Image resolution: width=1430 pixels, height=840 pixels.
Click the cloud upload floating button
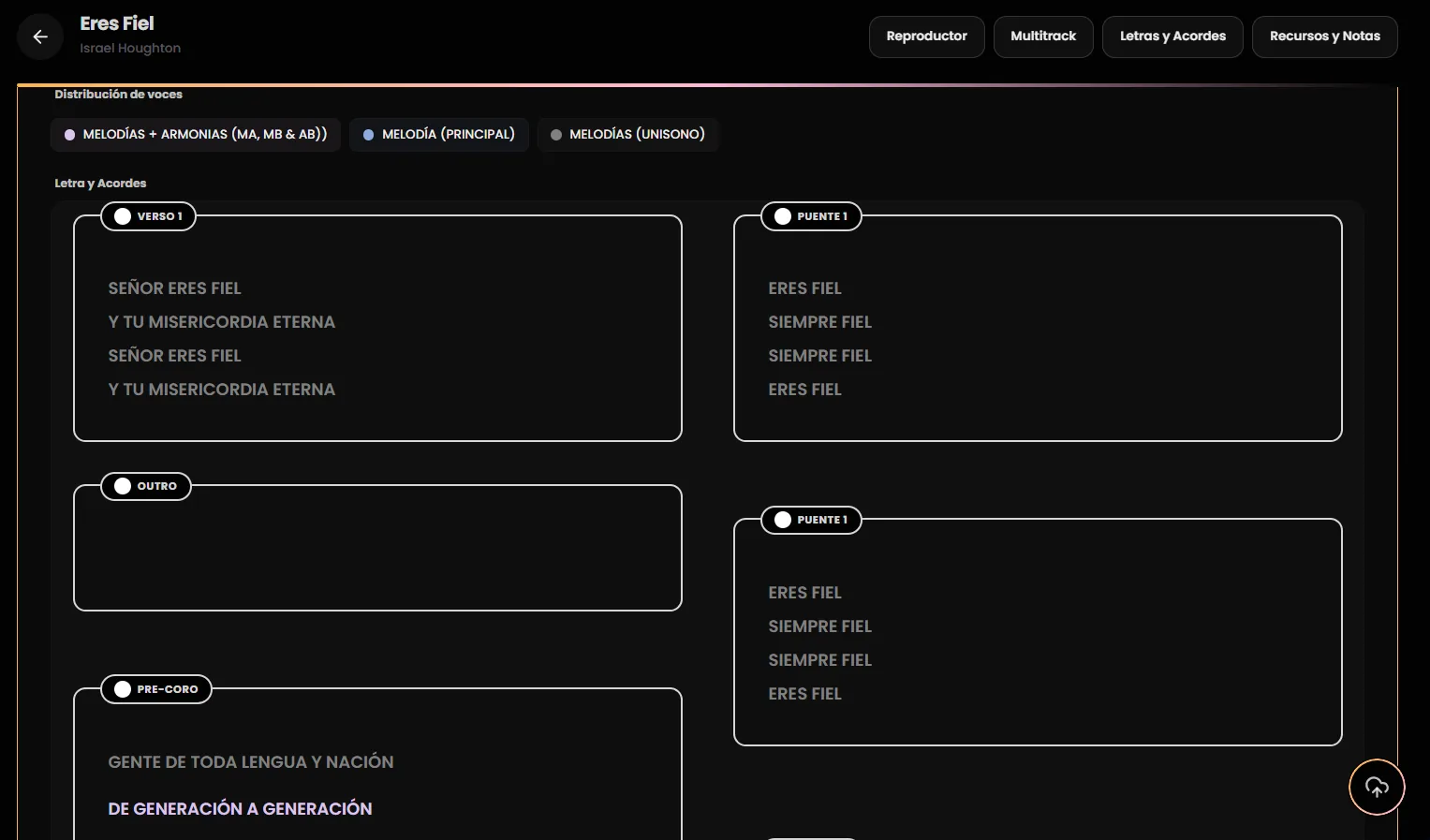click(x=1377, y=787)
